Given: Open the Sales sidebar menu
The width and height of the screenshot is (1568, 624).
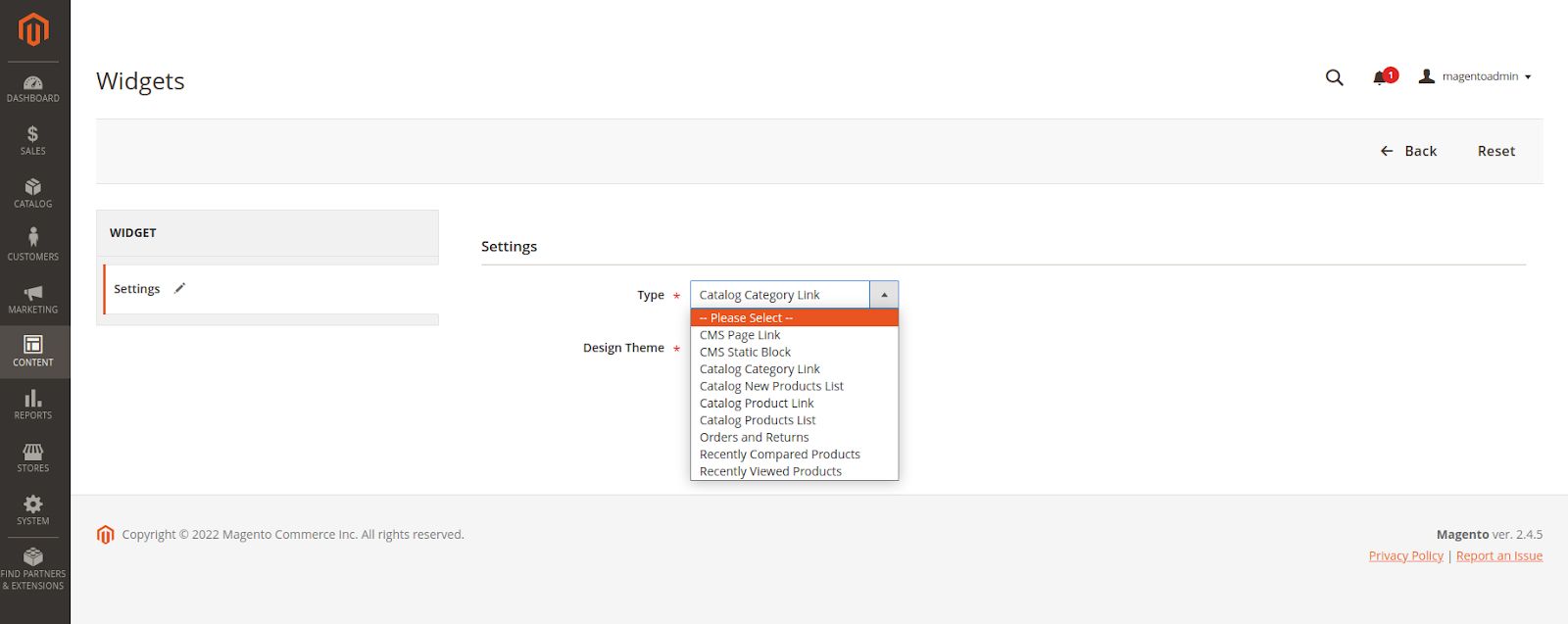Looking at the screenshot, I should (x=33, y=141).
